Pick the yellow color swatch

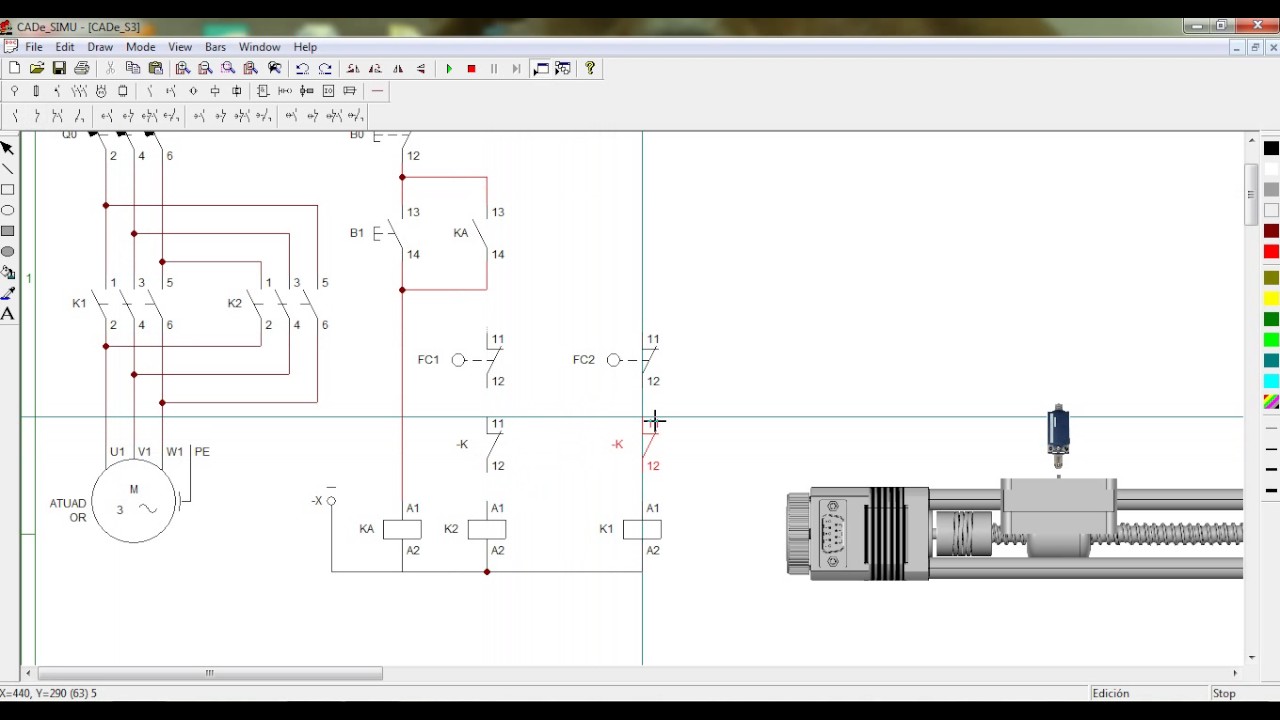coord(1271,298)
